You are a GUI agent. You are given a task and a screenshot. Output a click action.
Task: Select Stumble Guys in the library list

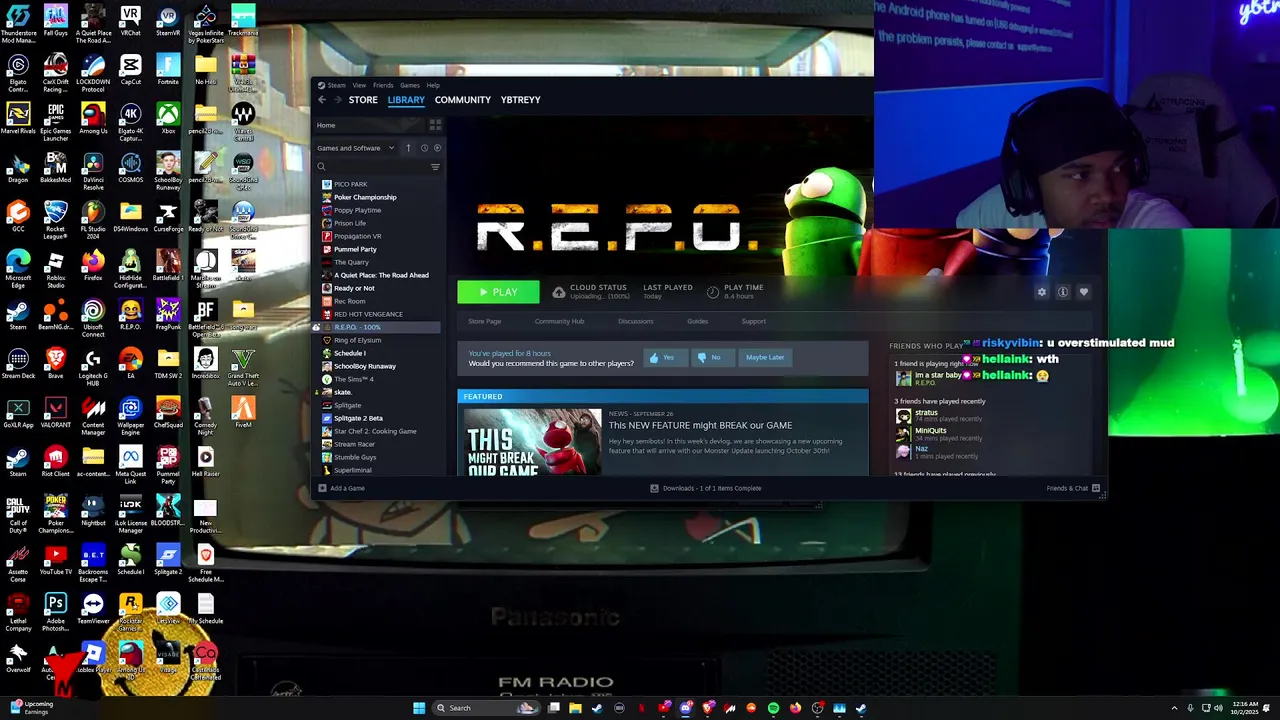(x=355, y=457)
